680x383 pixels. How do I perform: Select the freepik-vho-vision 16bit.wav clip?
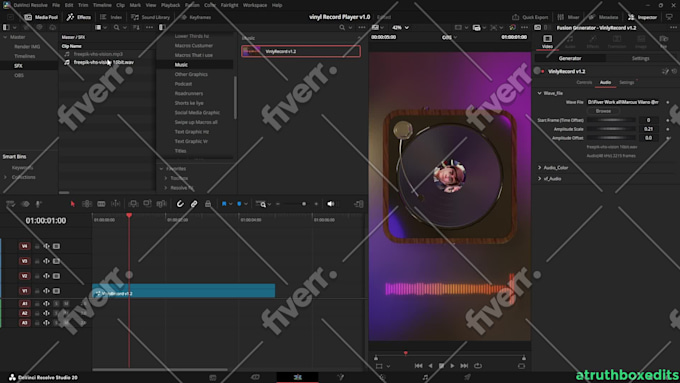(104, 62)
